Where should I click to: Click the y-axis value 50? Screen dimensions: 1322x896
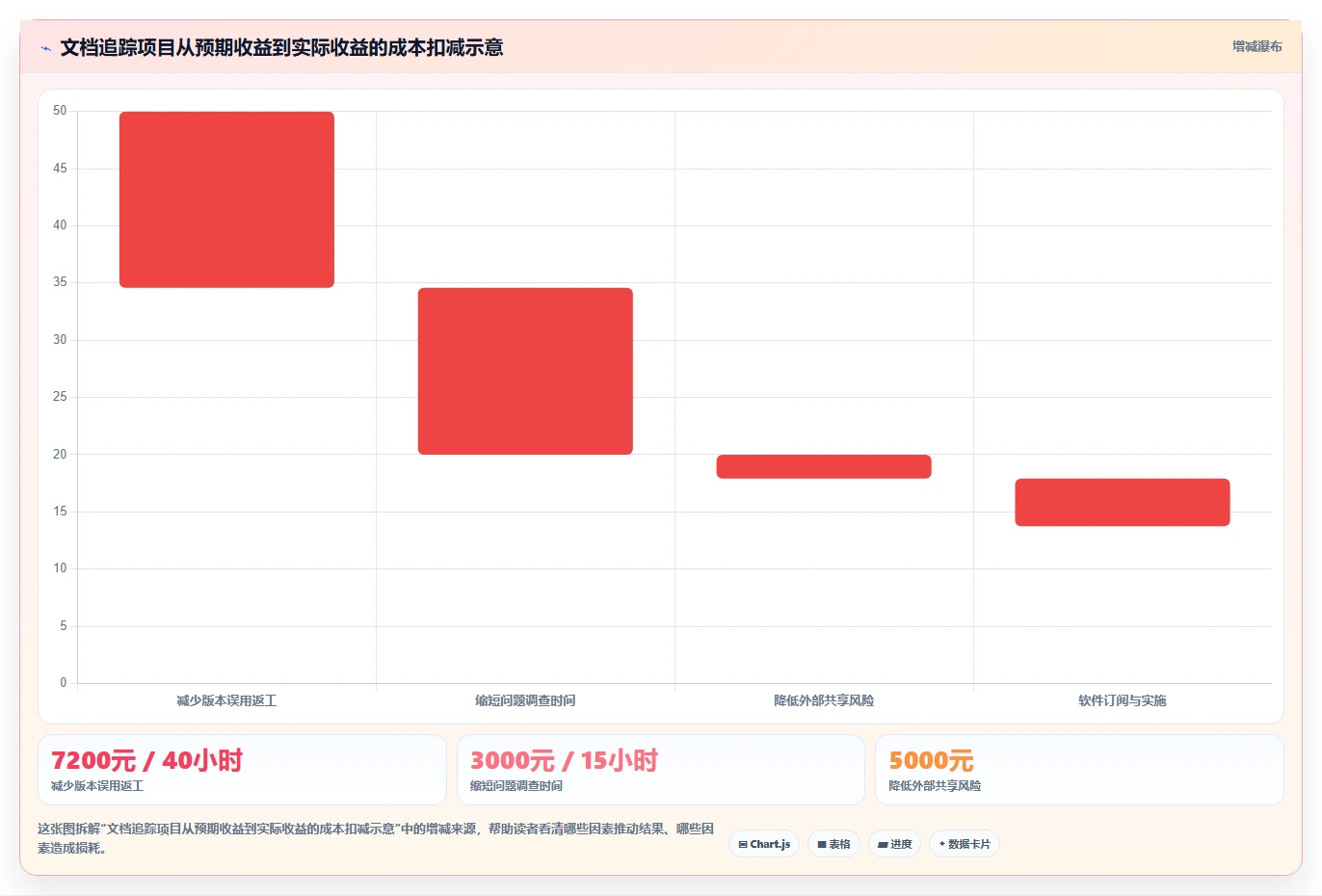click(60, 111)
